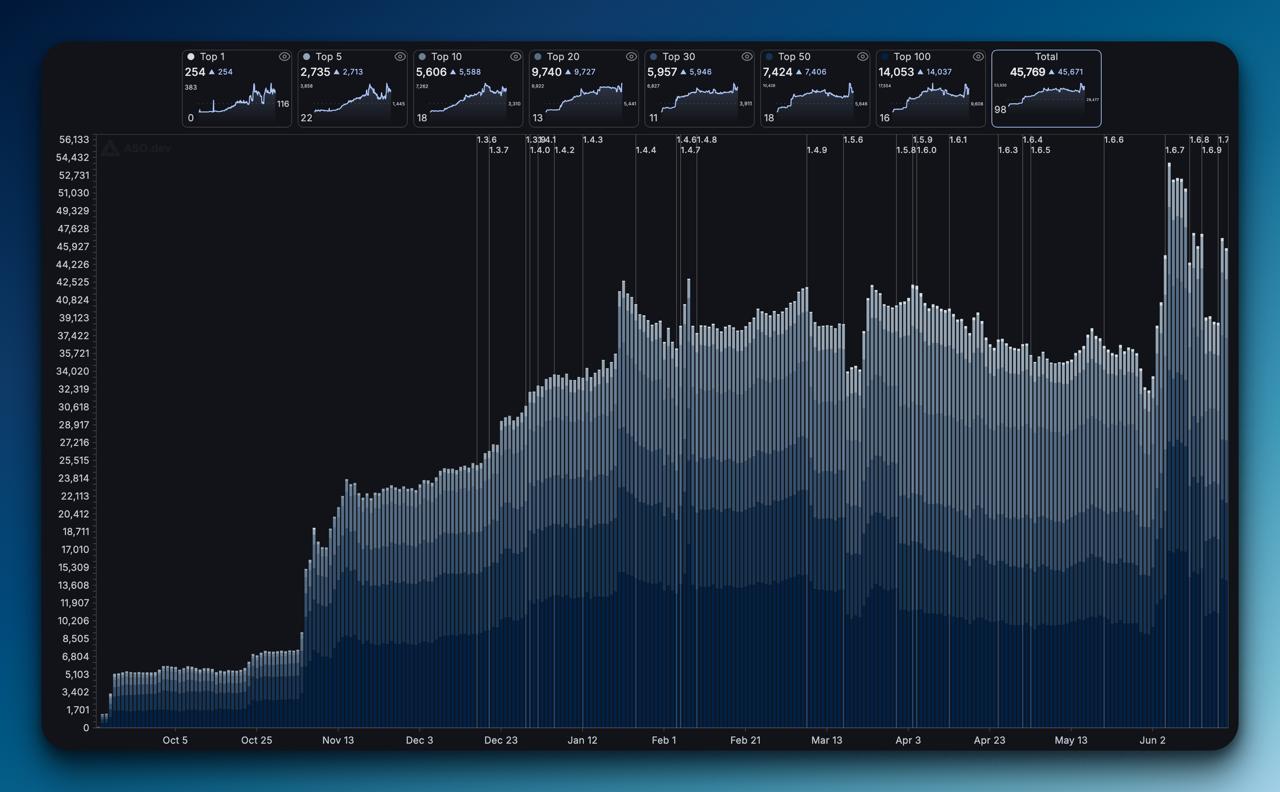The width and height of the screenshot is (1280, 792).
Task: Toggle visibility of the Top 5 series
Action: [400, 57]
